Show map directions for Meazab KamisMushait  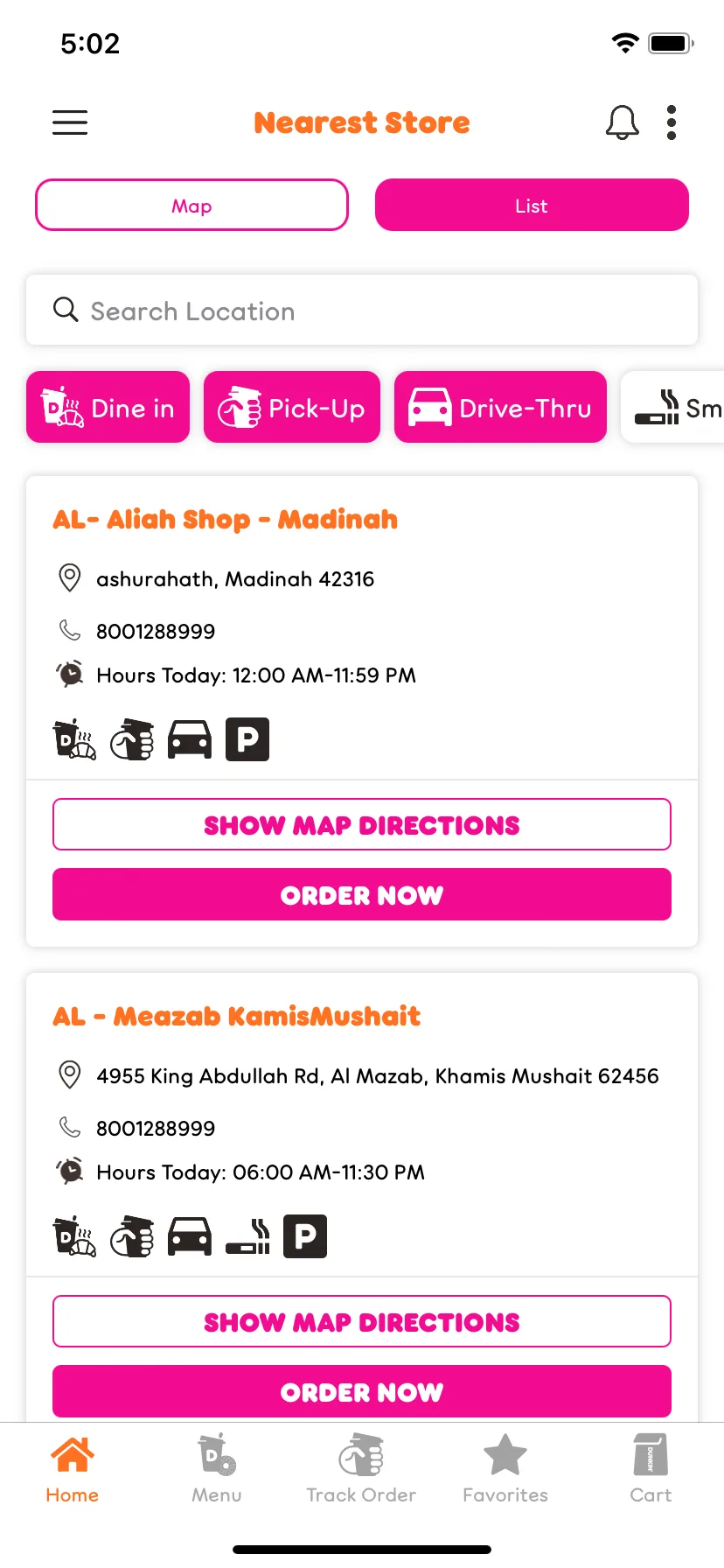point(362,1321)
